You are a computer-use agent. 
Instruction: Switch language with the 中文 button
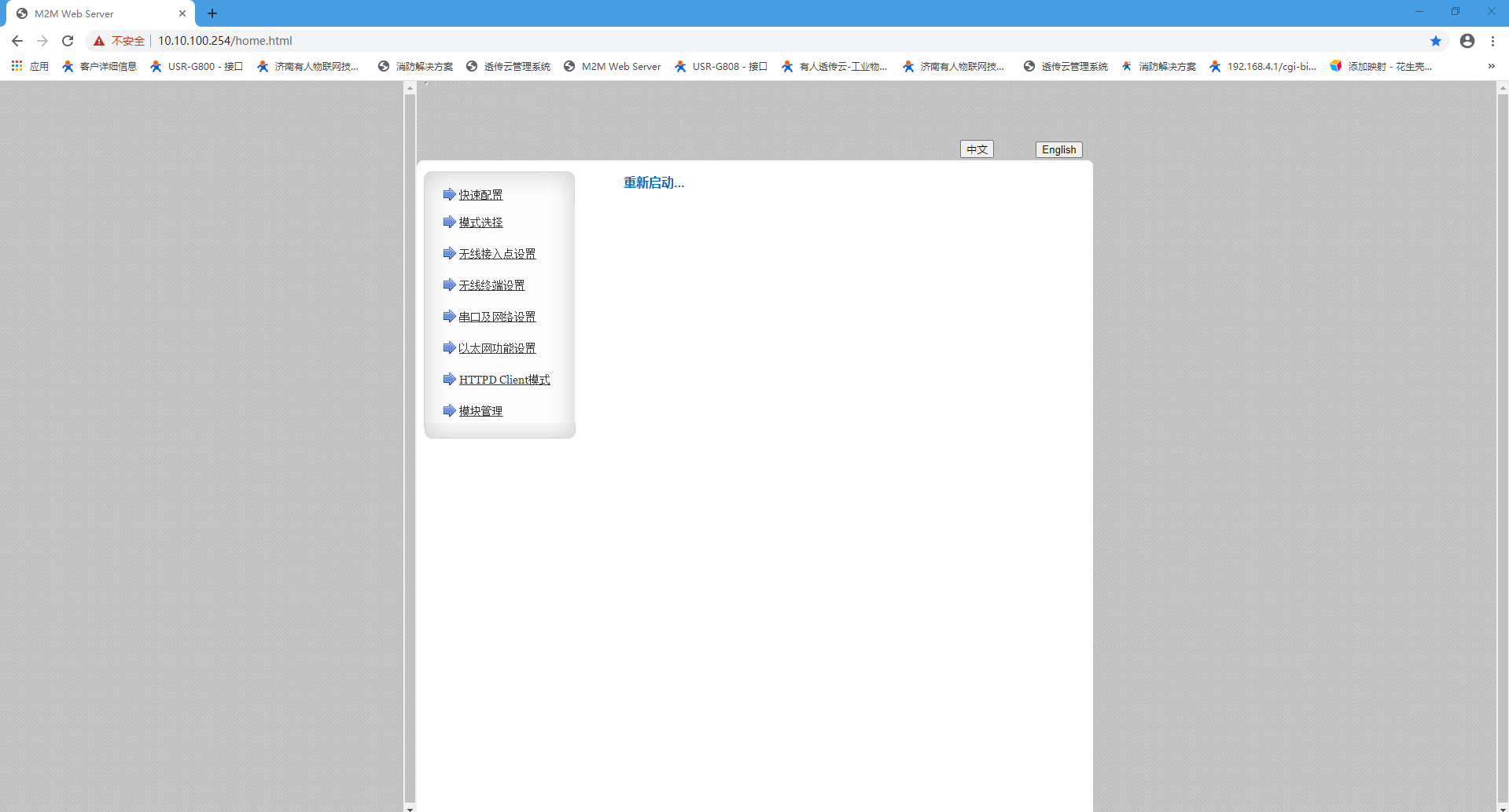[x=977, y=149]
